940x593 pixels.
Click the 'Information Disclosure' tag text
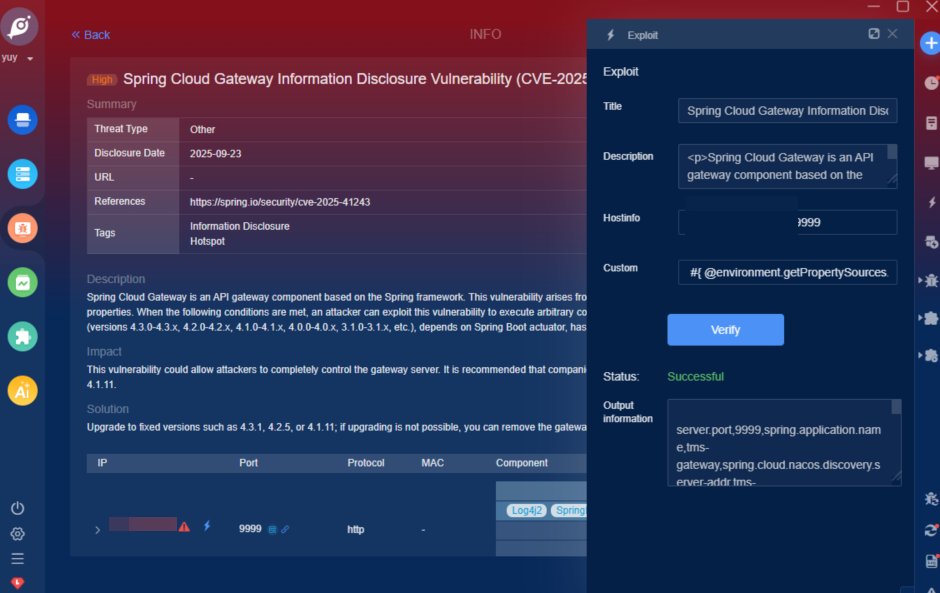(x=240, y=226)
